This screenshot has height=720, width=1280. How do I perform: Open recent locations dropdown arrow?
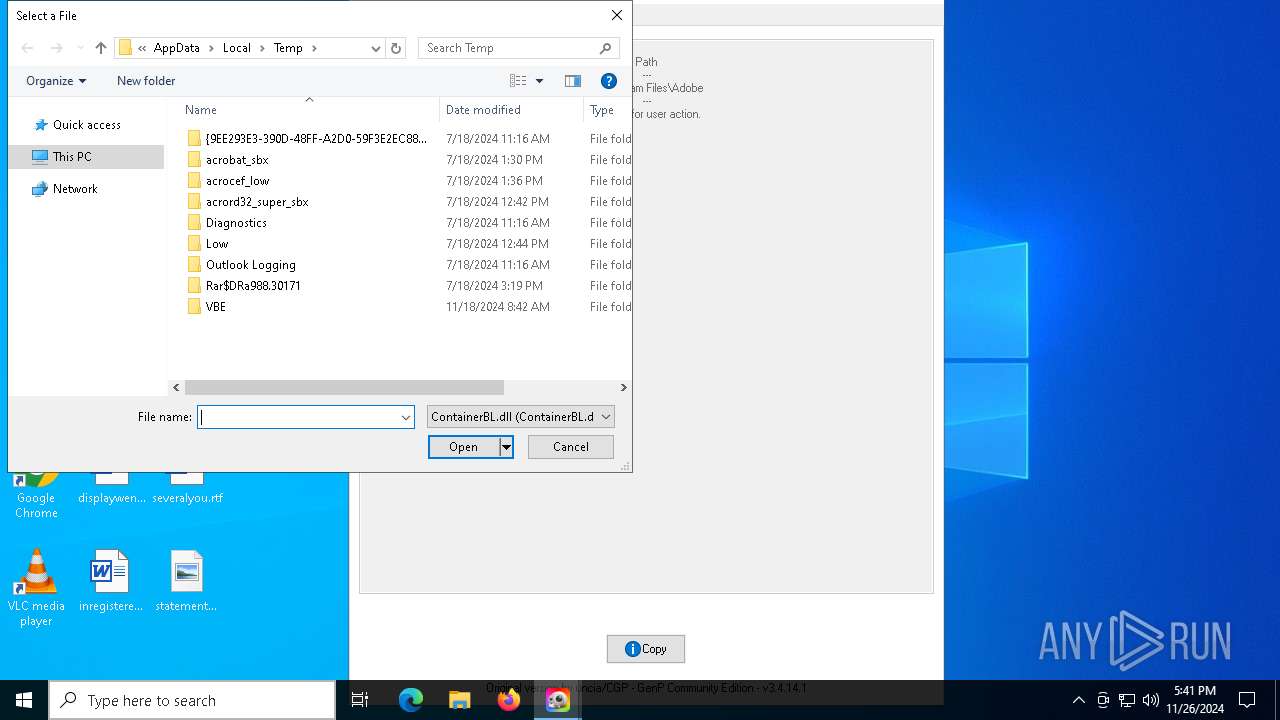80,48
